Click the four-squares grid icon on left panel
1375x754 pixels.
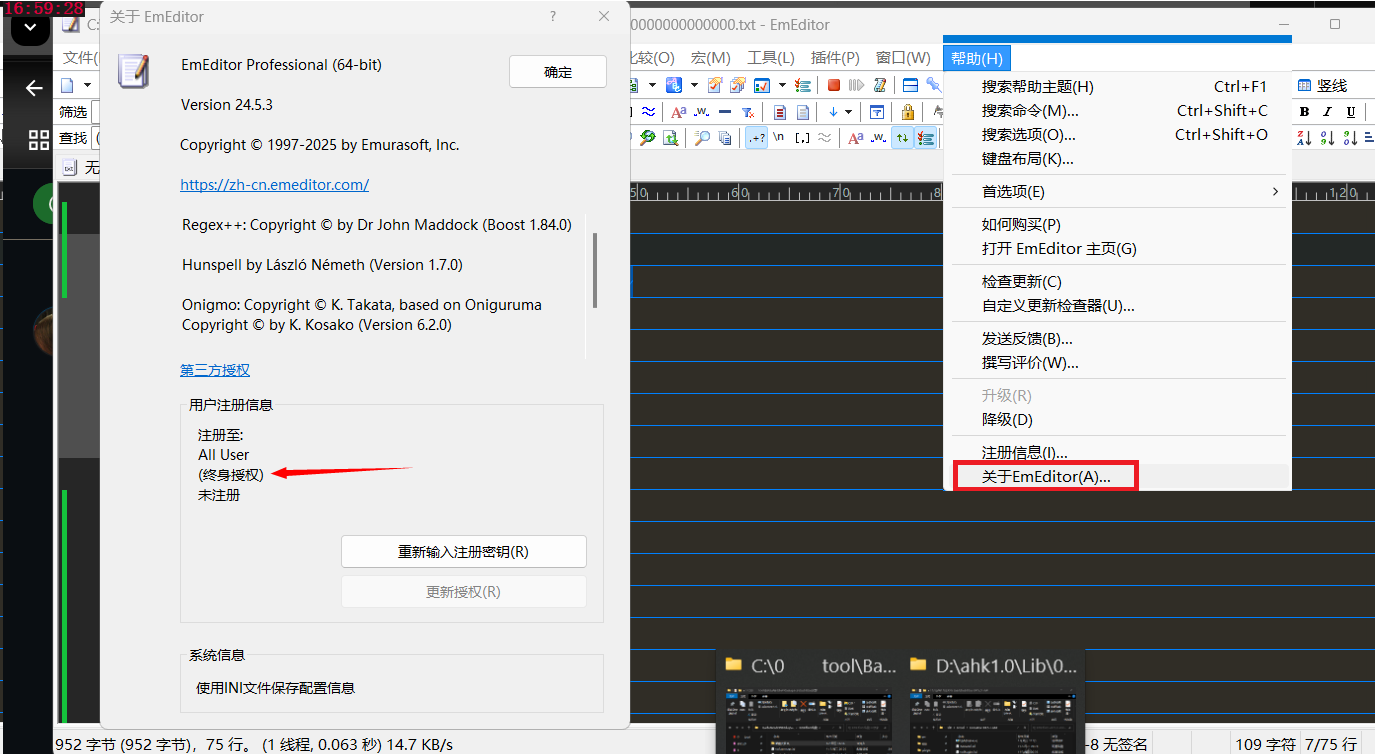39,139
